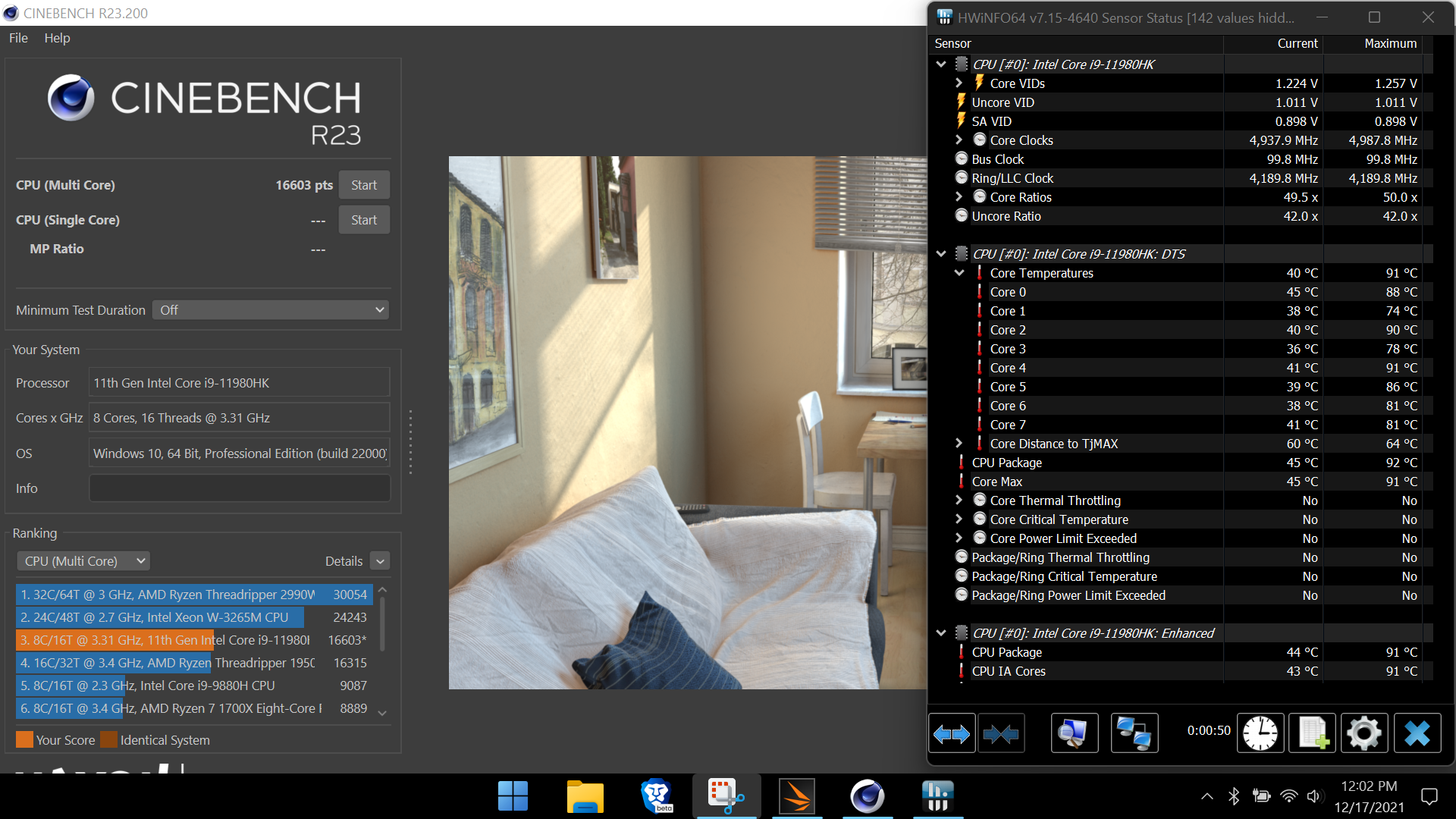Click battery charging tray icon

point(1261,796)
